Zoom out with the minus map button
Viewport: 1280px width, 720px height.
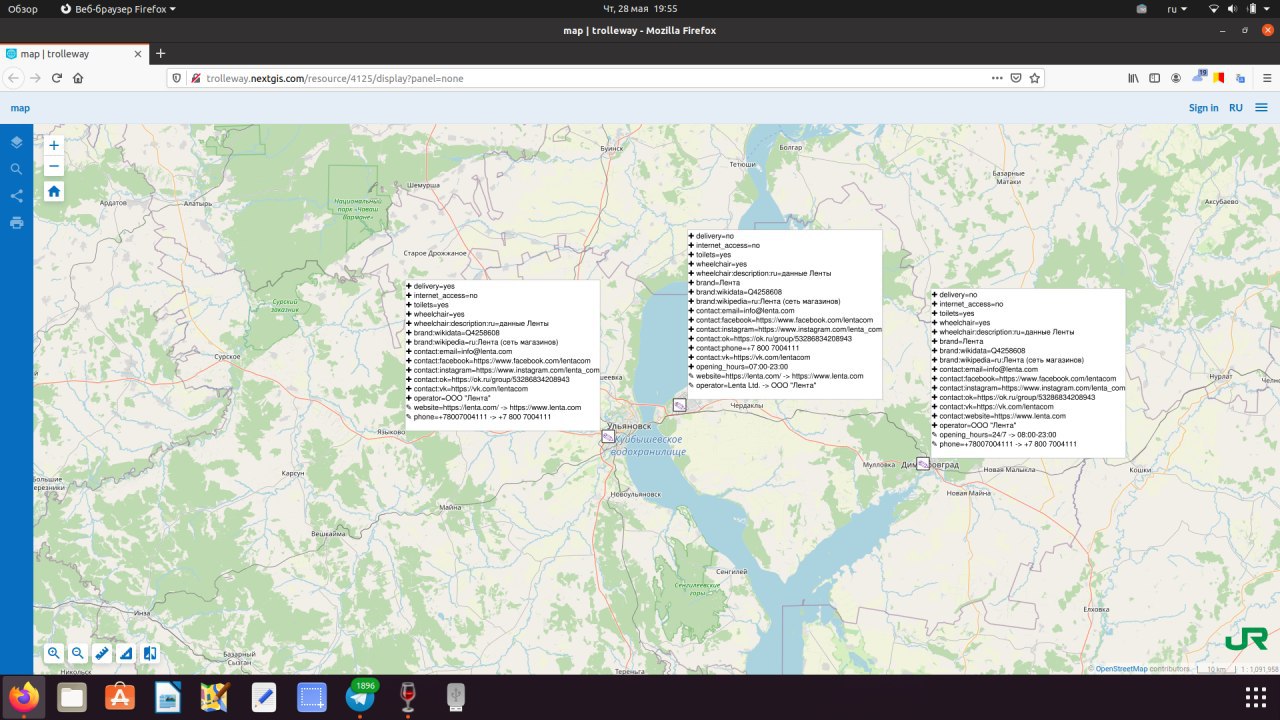tap(54, 167)
